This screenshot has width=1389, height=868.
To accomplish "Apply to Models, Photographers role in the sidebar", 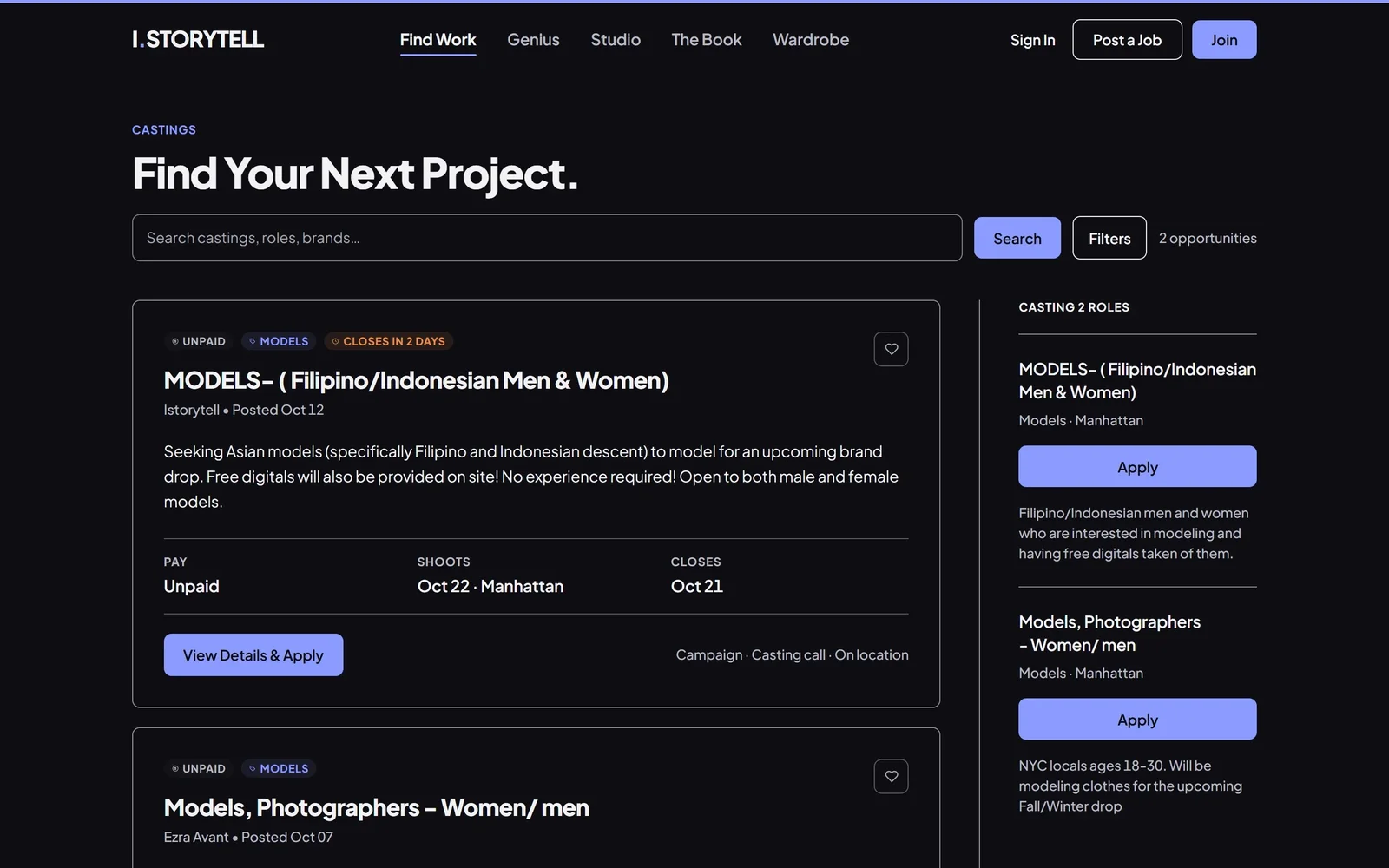I will click(x=1137, y=719).
